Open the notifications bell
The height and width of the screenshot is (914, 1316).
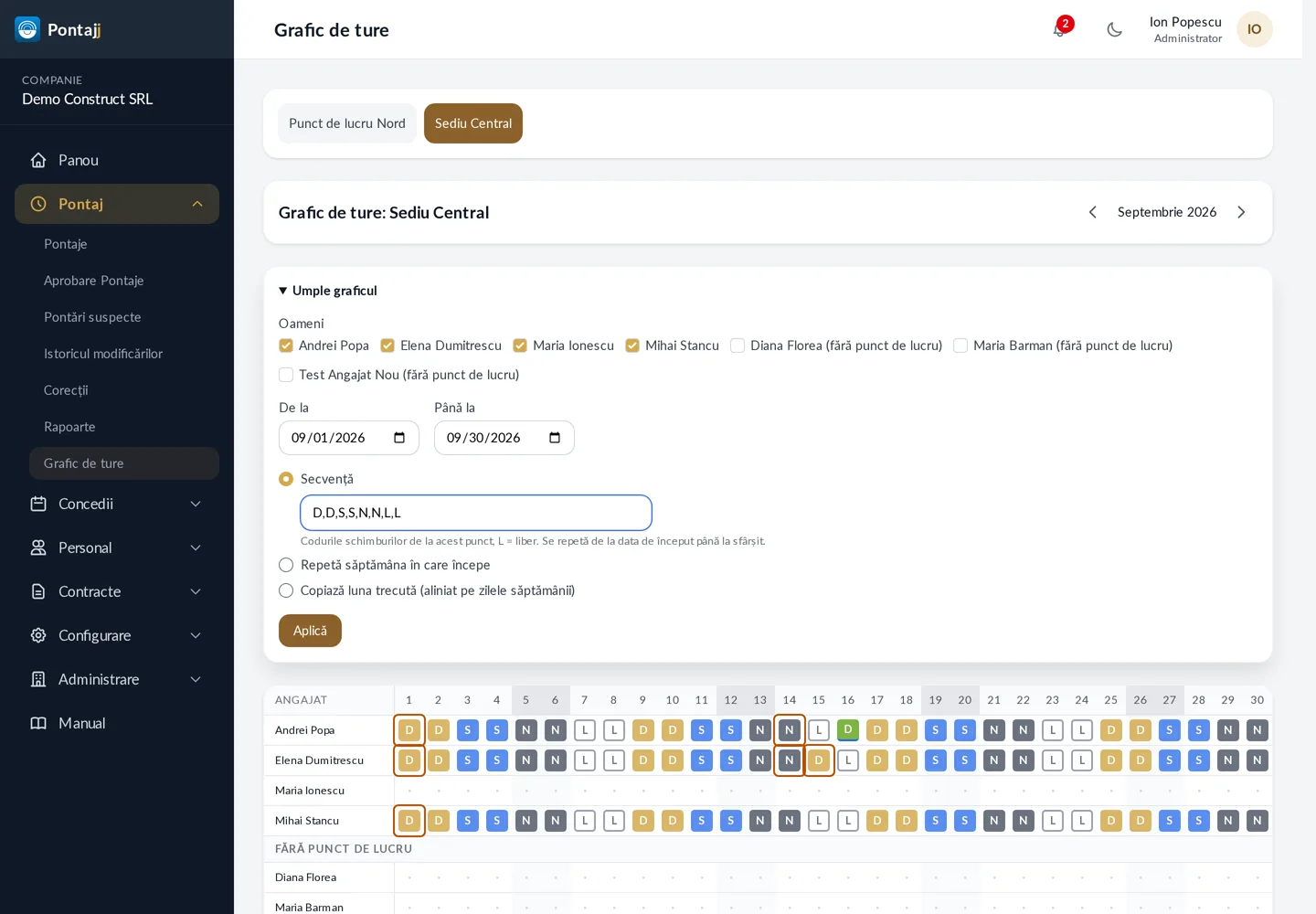point(1059,29)
